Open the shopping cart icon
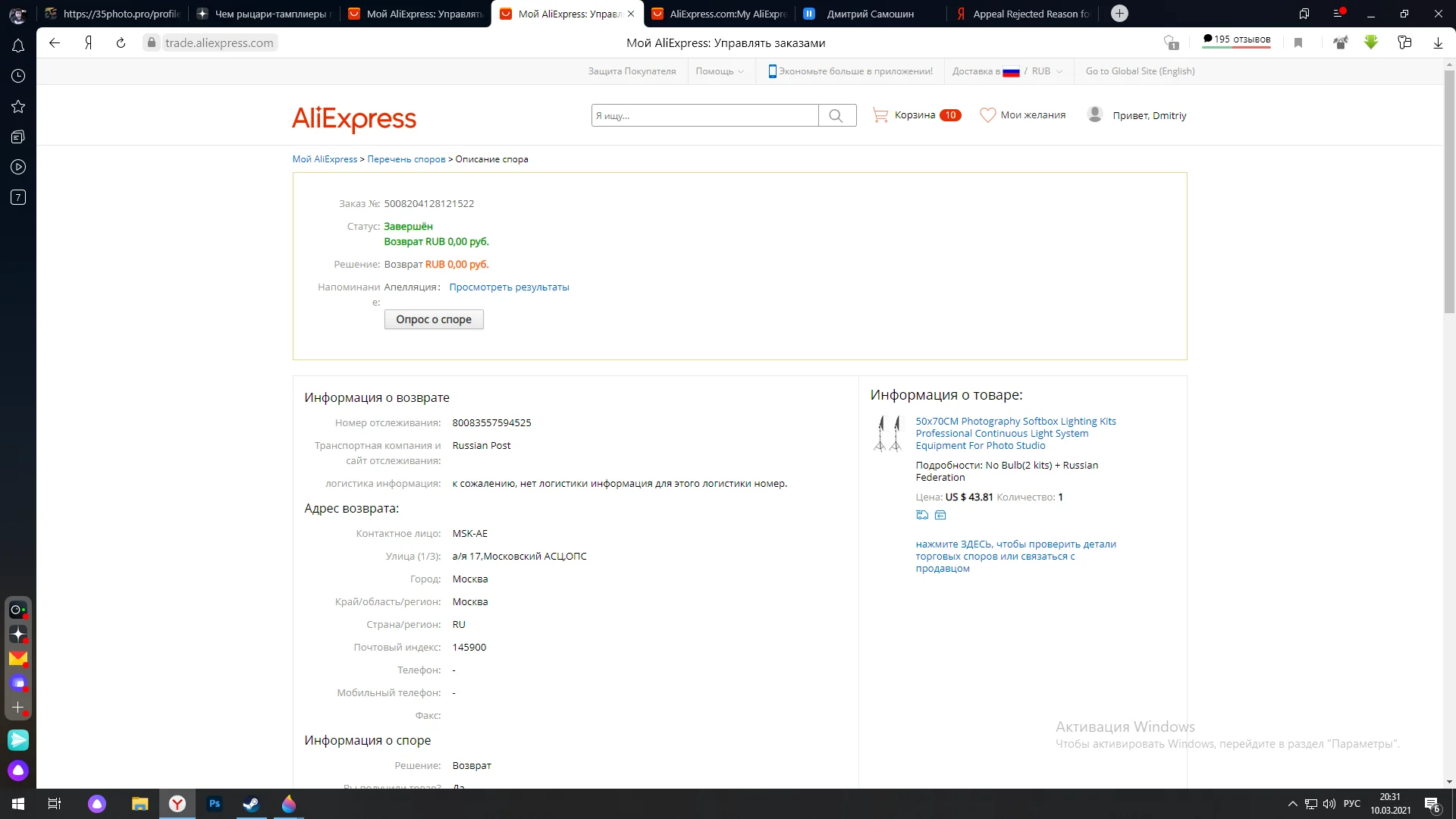 pyautogui.click(x=880, y=115)
